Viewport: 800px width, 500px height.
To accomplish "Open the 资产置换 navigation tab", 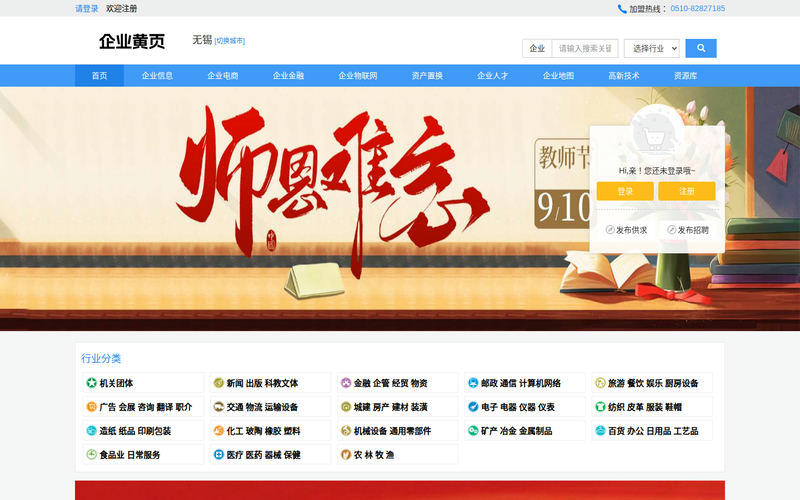I will point(427,76).
